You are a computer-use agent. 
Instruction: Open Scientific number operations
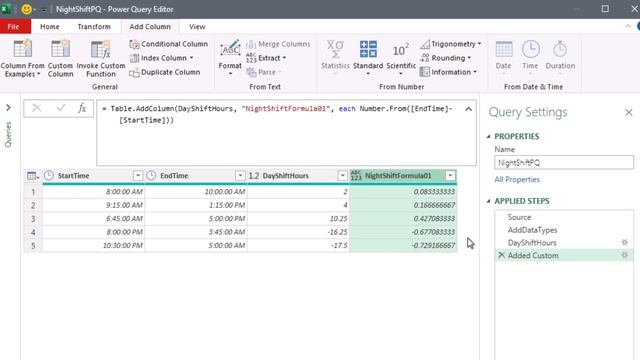click(x=401, y=58)
